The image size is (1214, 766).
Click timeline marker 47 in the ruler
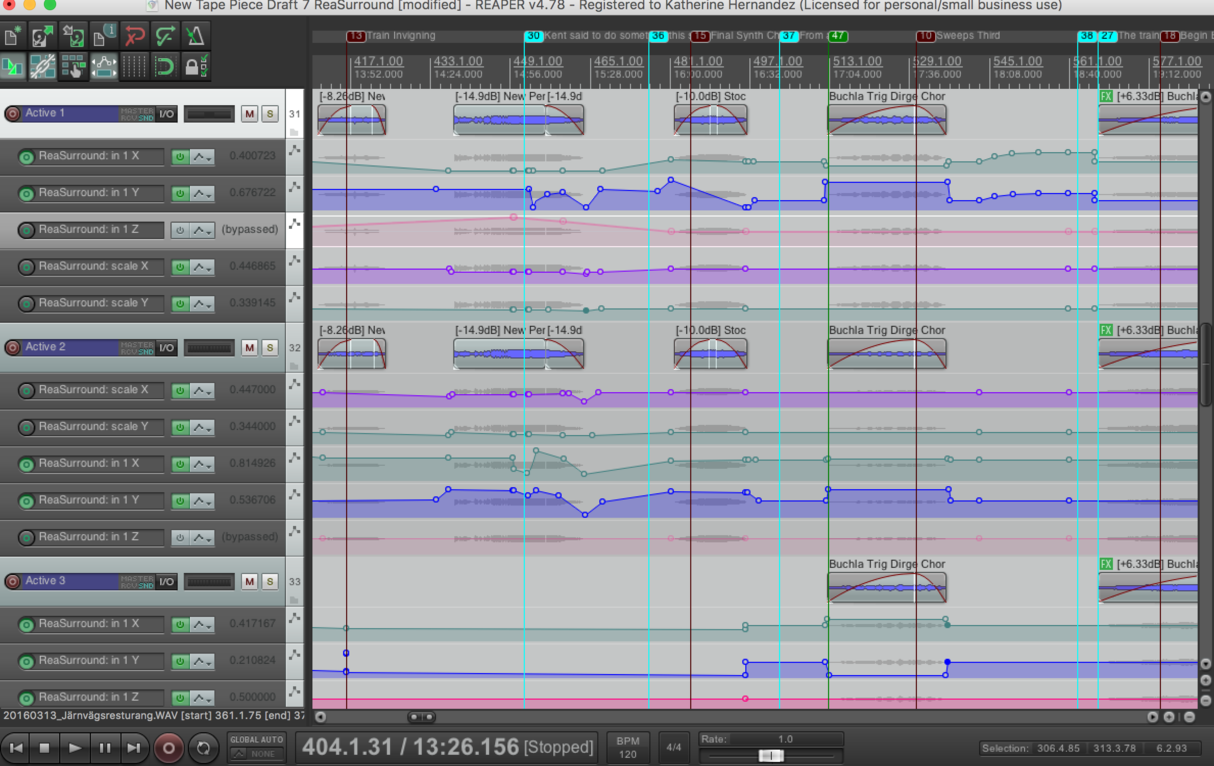coord(838,36)
